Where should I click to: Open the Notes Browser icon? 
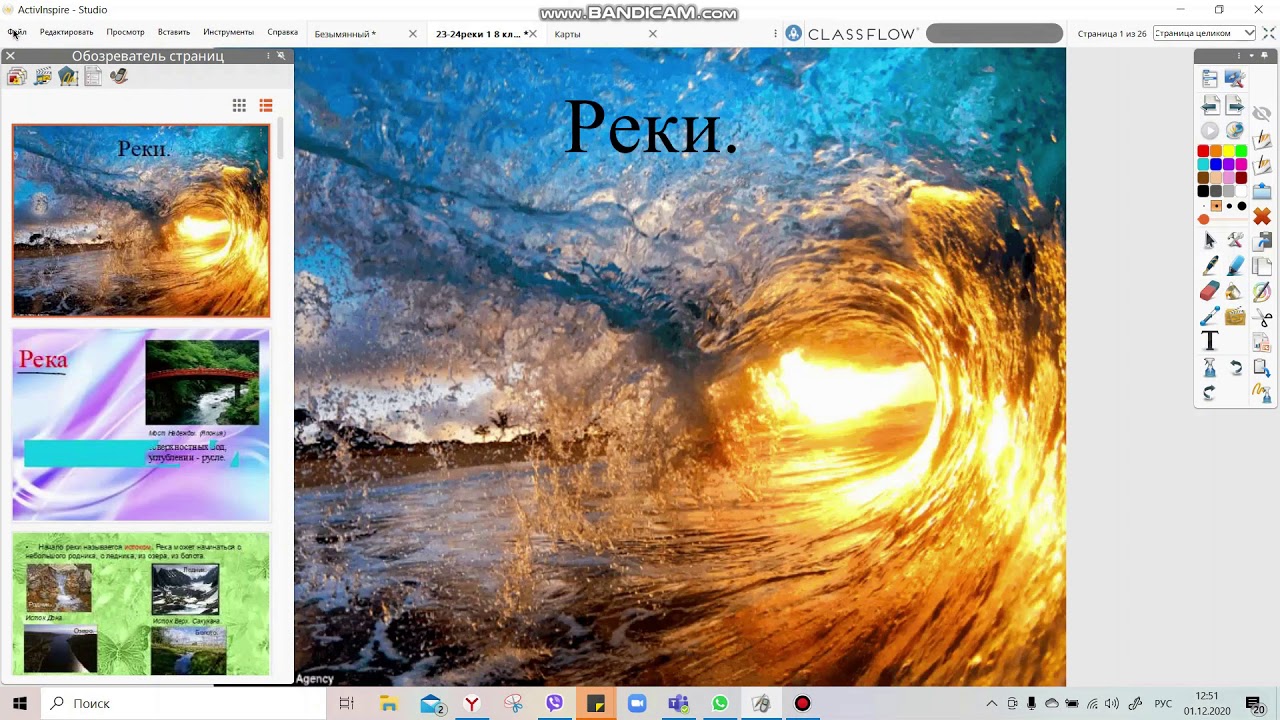(93, 76)
